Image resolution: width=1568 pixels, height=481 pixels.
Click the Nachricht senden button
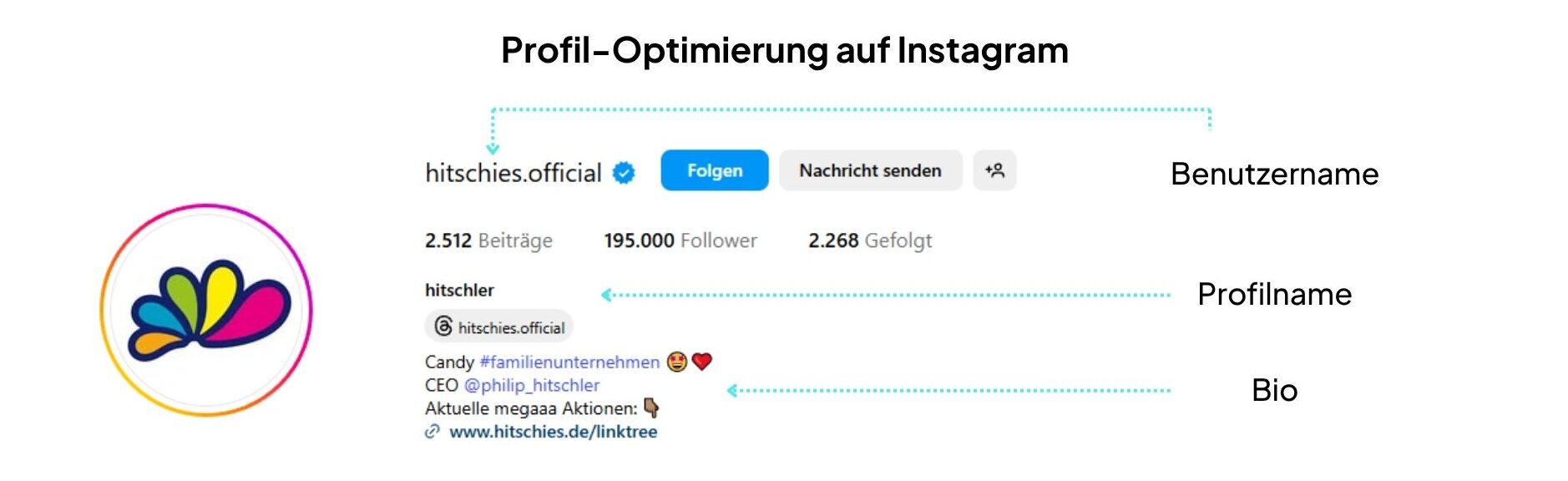[870, 170]
